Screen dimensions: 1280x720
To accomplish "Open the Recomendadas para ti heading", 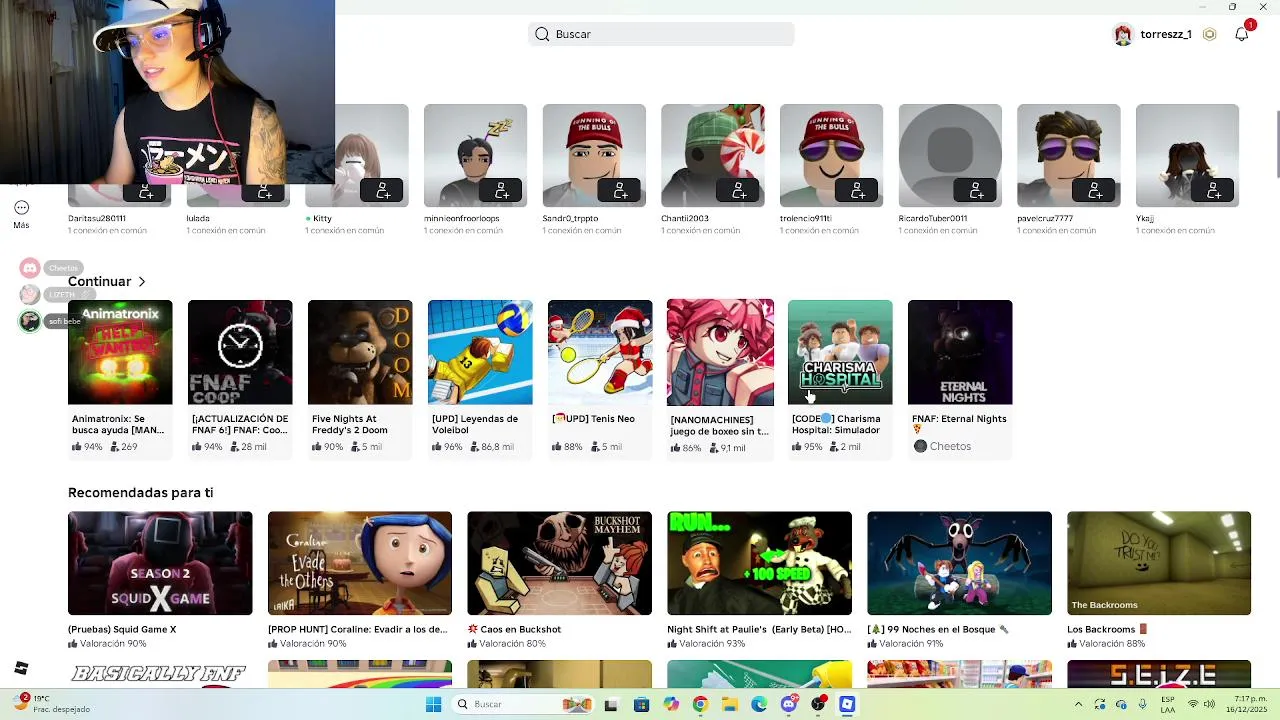I will (x=141, y=493).
